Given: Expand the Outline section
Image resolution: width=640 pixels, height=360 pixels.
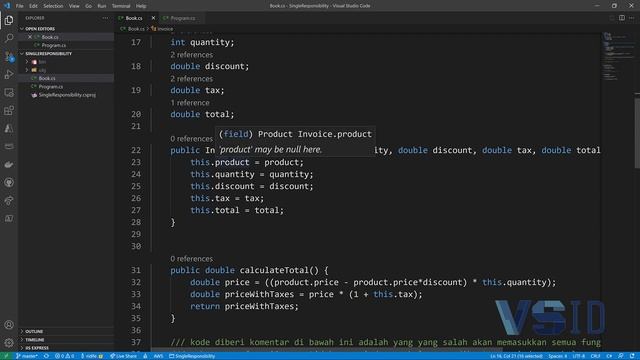Looking at the screenshot, I should (x=66, y=331).
